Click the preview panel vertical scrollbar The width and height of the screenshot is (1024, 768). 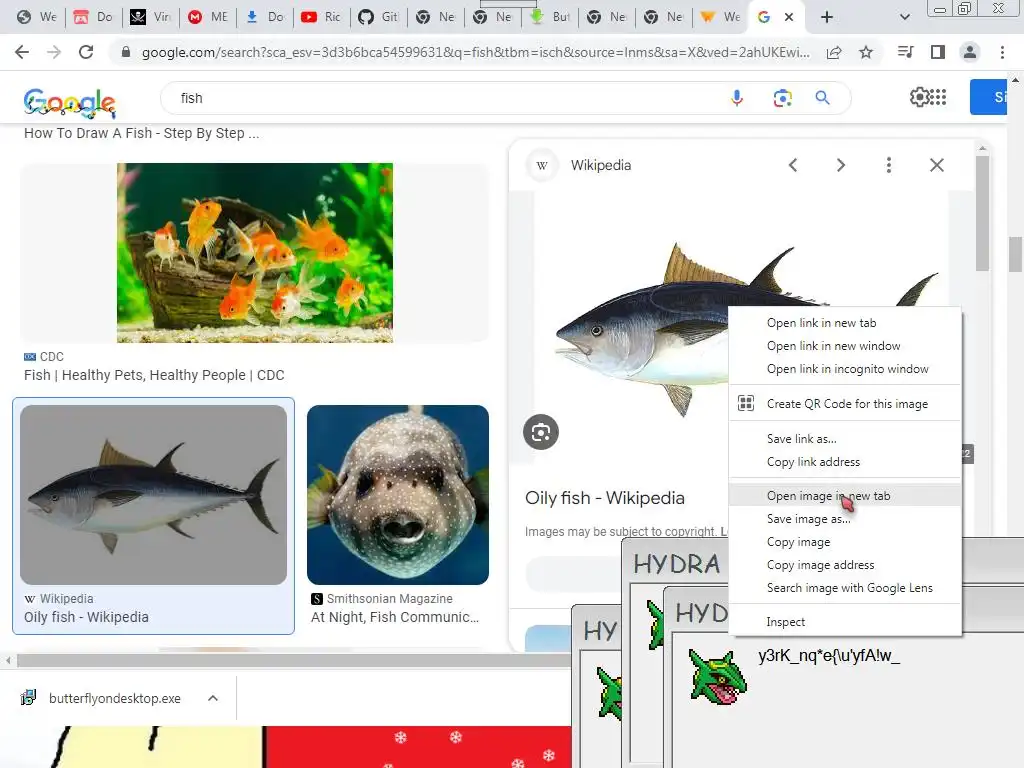(x=982, y=212)
